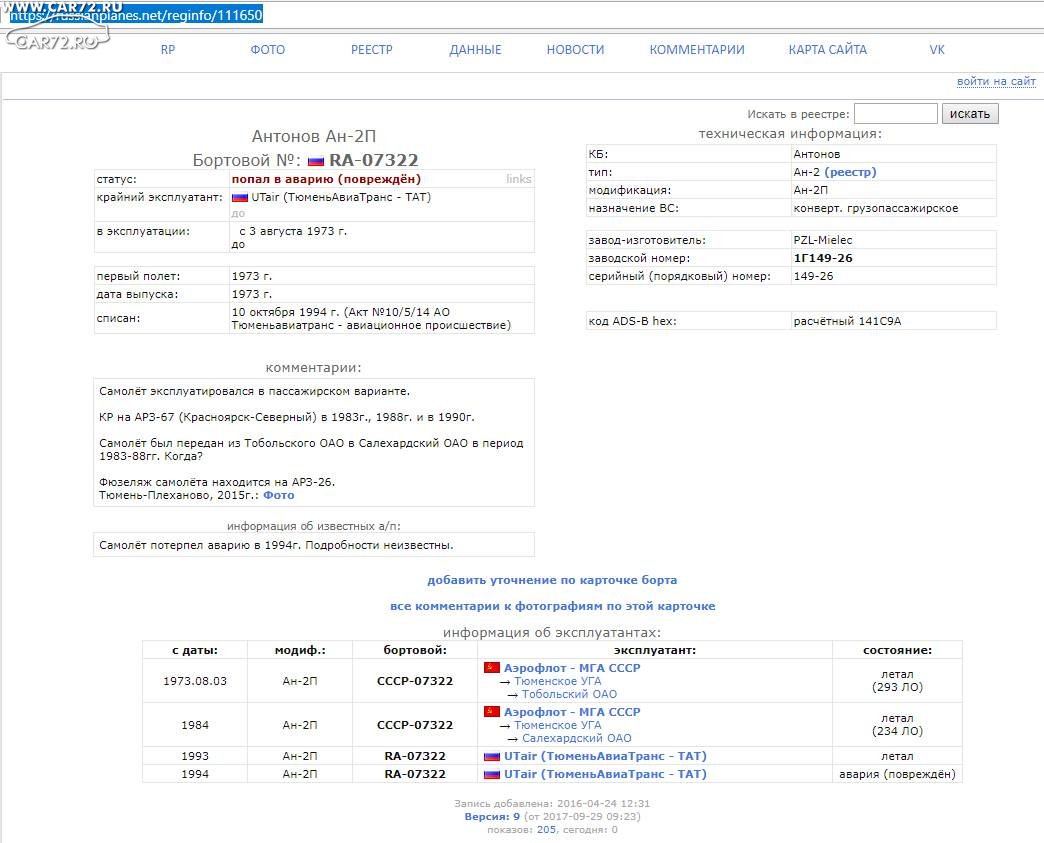Click 'СССР-07322' in the 1973.08.03 row
1044x843 pixels.
[x=415, y=681]
